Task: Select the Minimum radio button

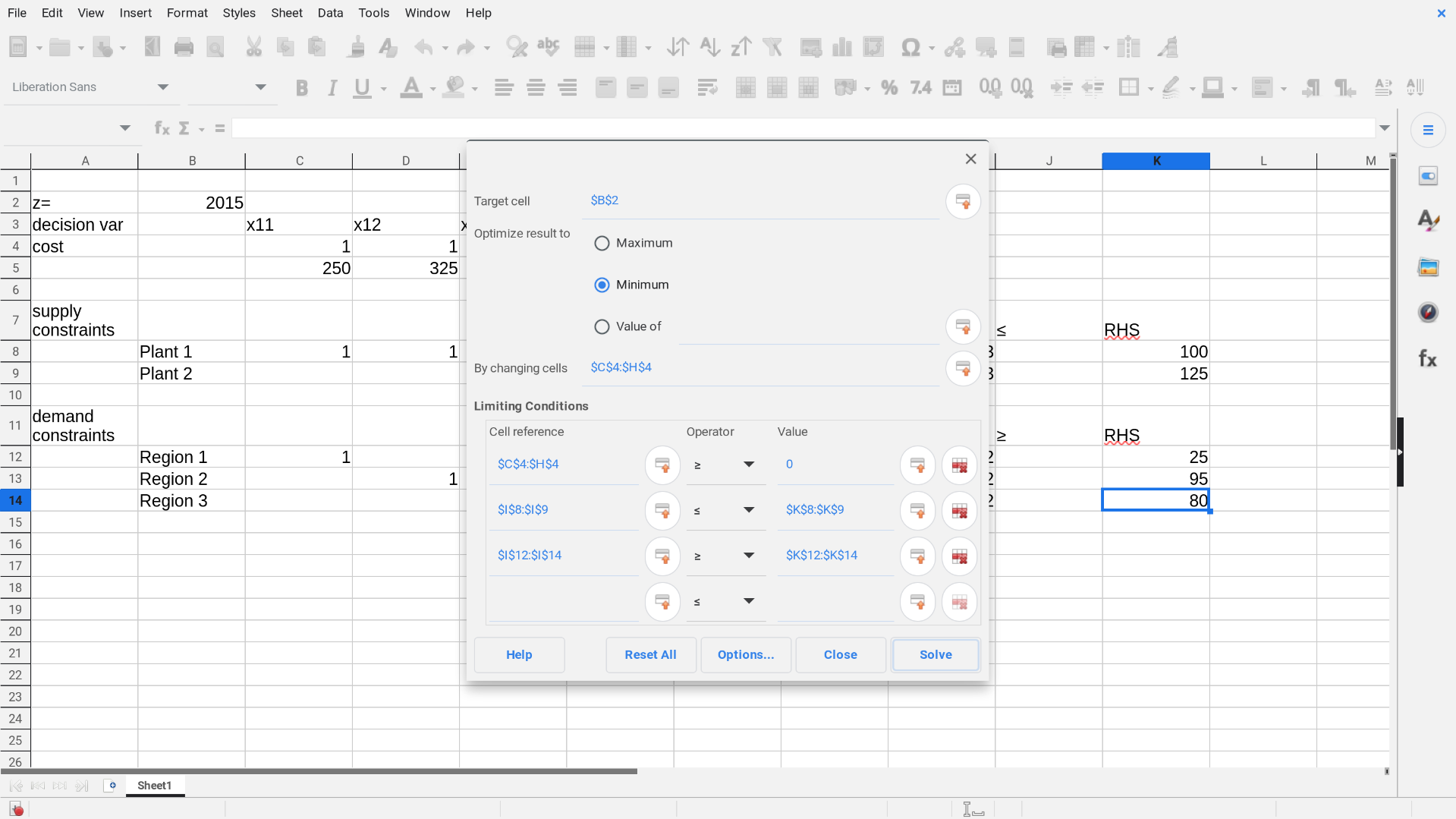Action: (602, 285)
